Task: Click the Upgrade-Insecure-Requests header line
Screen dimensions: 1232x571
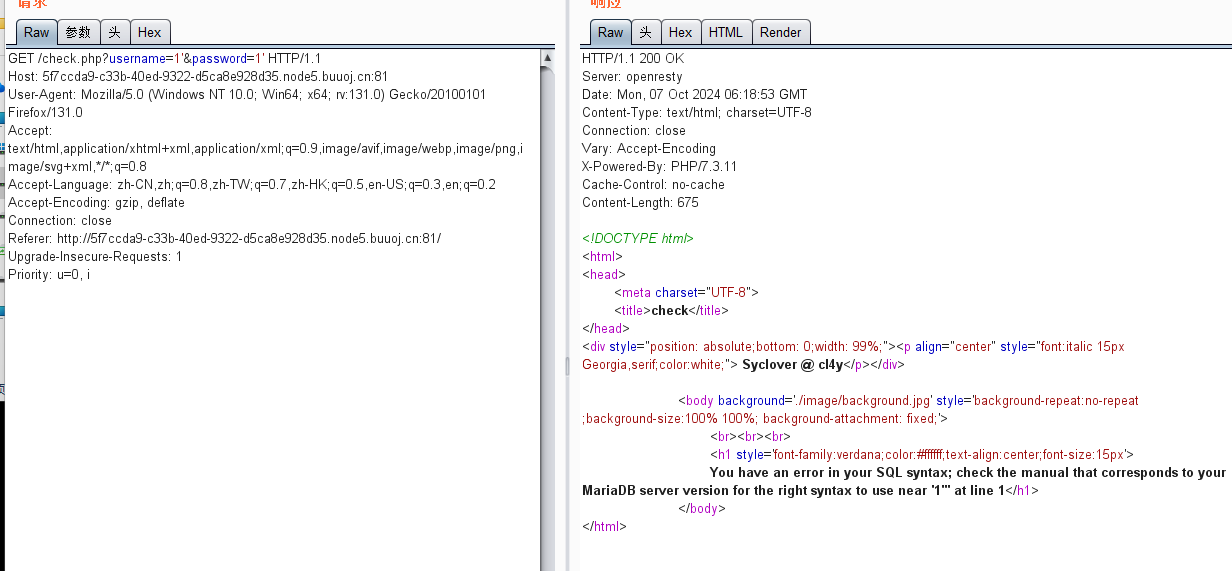Action: [95, 256]
